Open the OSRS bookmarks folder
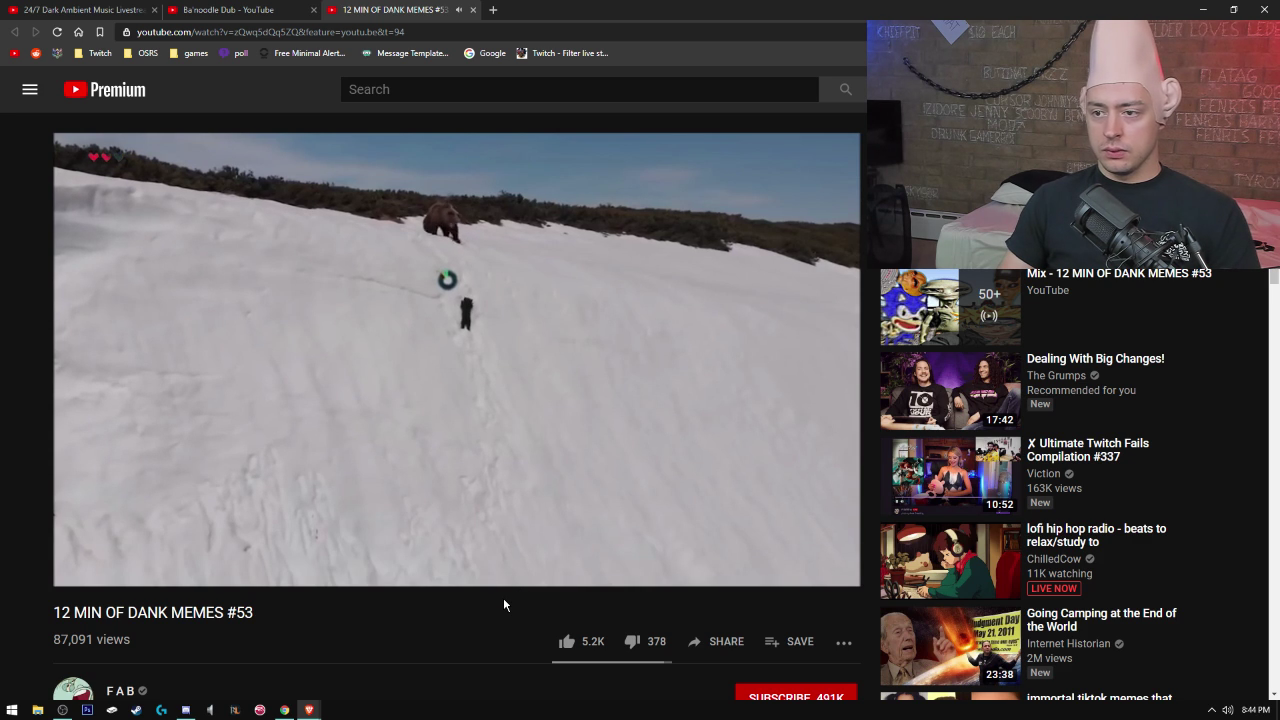The image size is (1280, 720). point(140,53)
